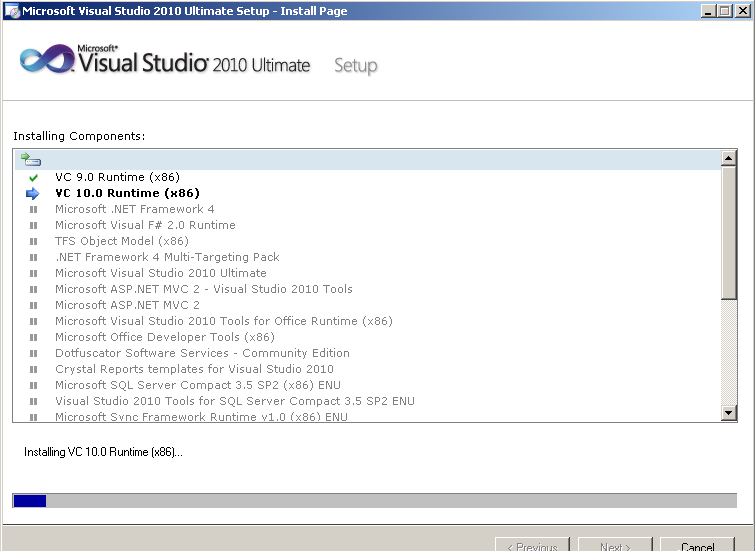Click pending icon beside TFS Object Model (x86)
This screenshot has width=755, height=551.
click(33, 241)
